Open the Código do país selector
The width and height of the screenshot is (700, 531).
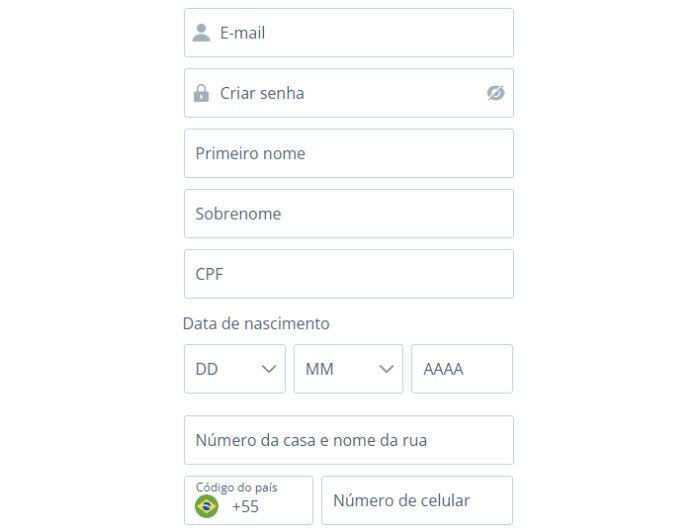tap(249, 500)
